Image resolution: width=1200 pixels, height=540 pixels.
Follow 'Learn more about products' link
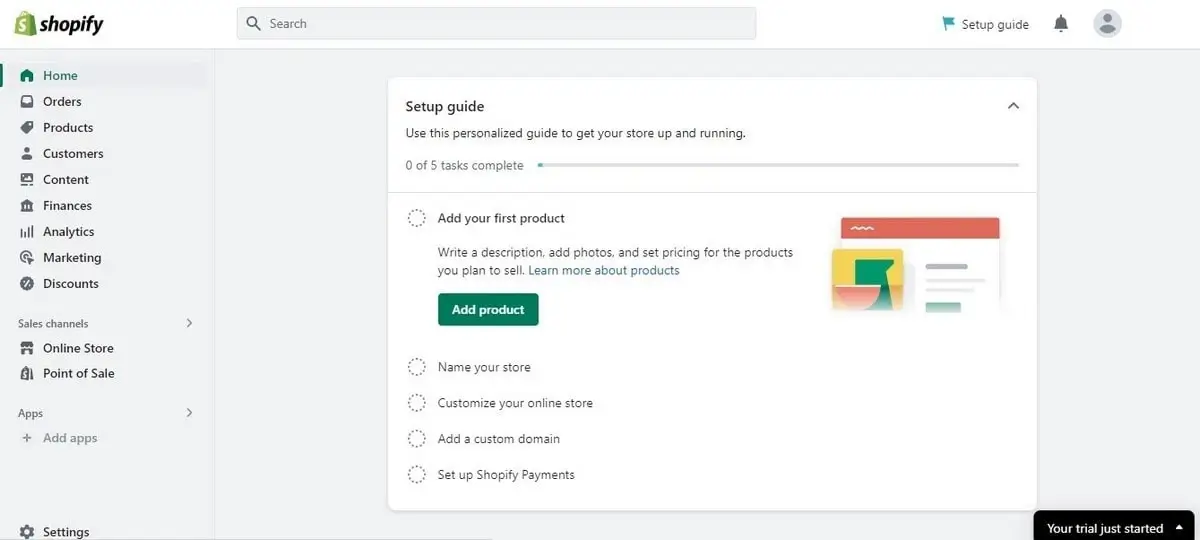[x=604, y=271]
